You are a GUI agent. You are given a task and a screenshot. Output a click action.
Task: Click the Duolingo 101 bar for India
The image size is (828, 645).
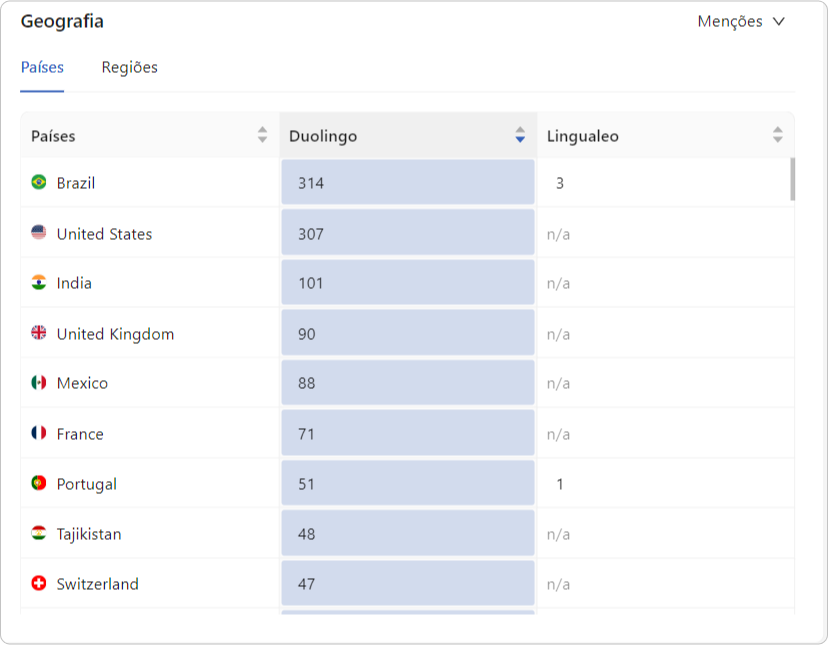(408, 282)
